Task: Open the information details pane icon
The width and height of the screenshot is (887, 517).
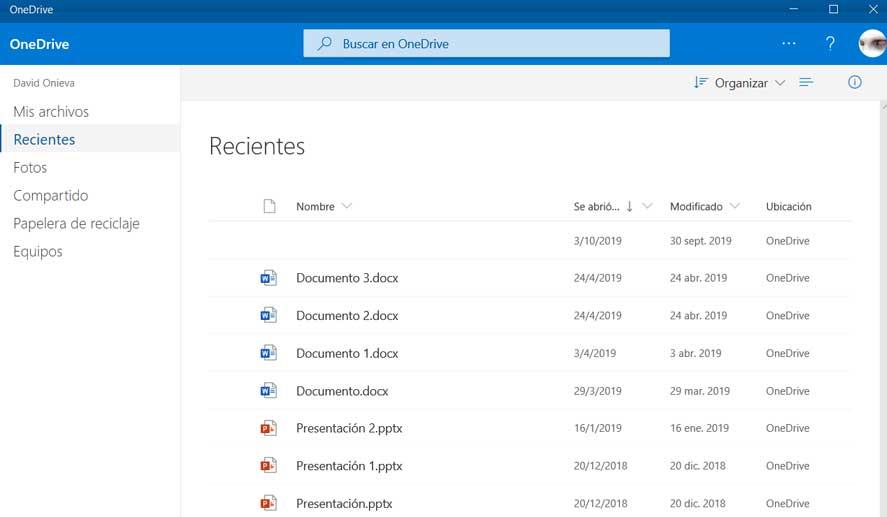Action: [854, 83]
